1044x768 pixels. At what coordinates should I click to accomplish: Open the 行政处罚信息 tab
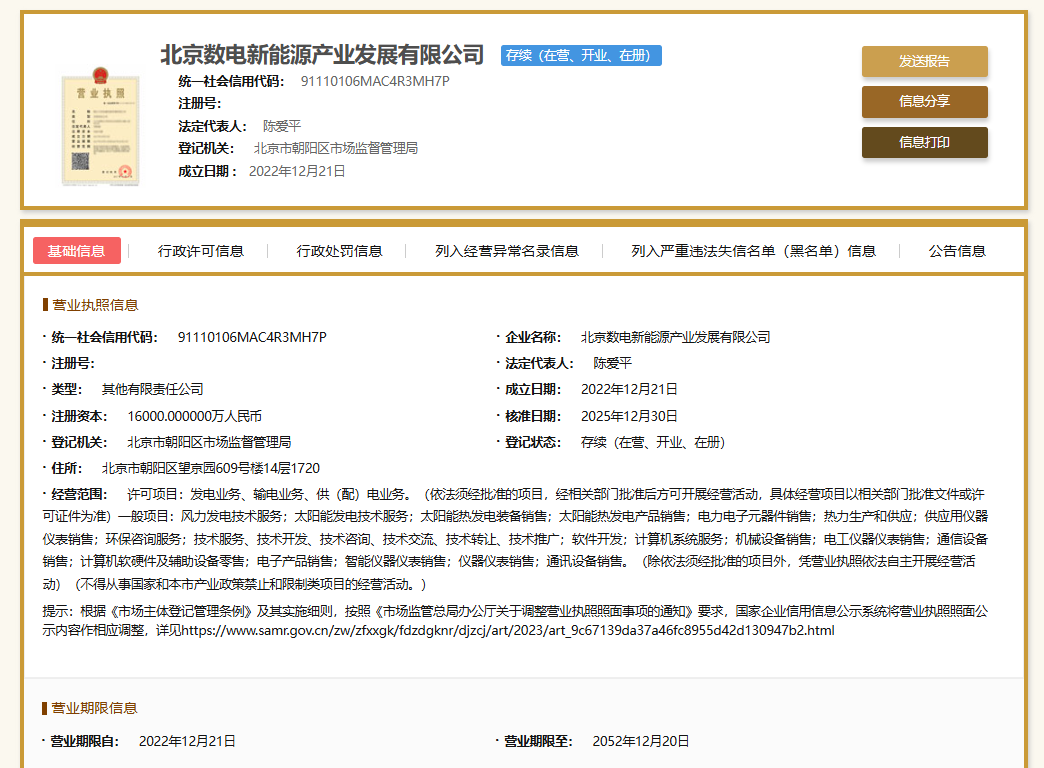click(x=339, y=251)
